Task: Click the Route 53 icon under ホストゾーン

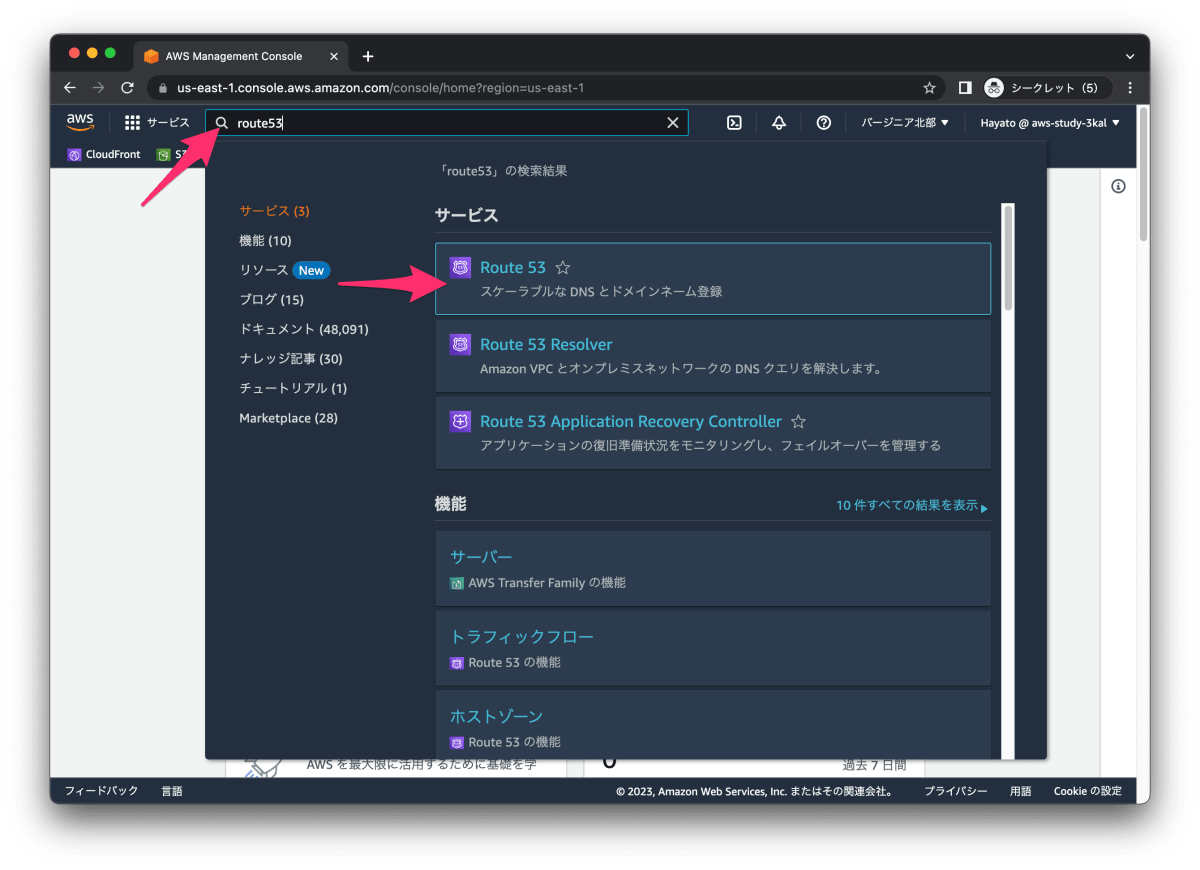Action: click(x=457, y=743)
